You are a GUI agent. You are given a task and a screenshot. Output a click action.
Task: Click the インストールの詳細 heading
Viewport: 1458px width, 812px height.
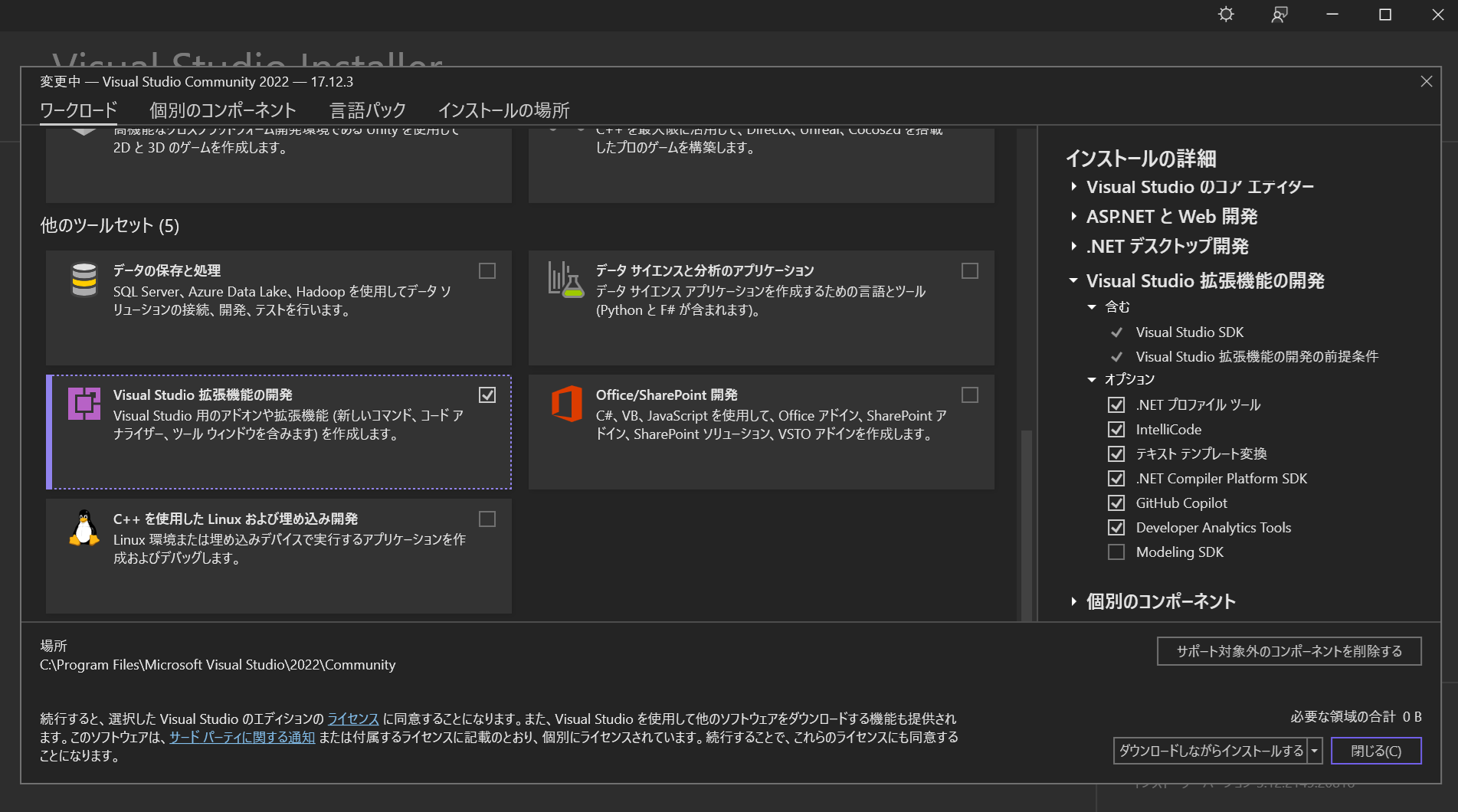(x=1141, y=159)
